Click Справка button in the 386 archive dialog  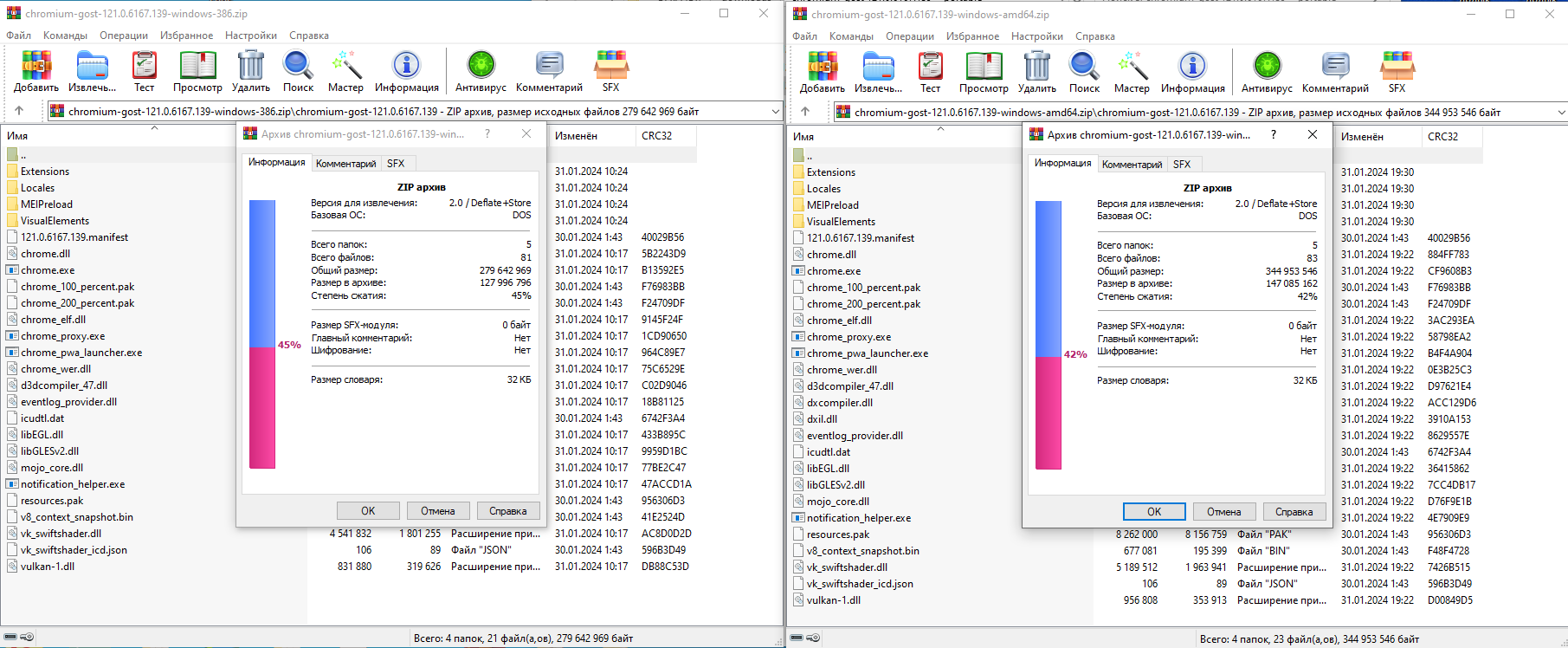508,511
